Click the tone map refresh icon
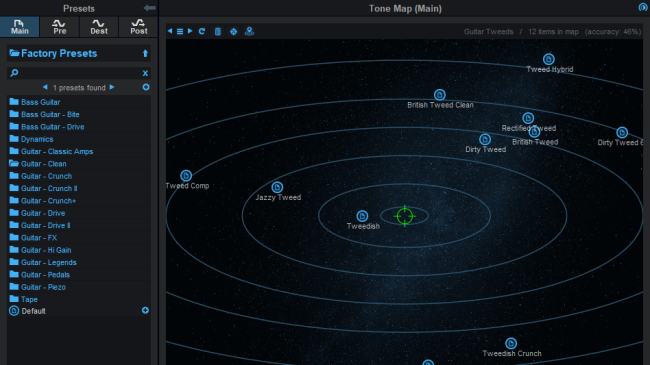The height and width of the screenshot is (365, 650). point(202,32)
